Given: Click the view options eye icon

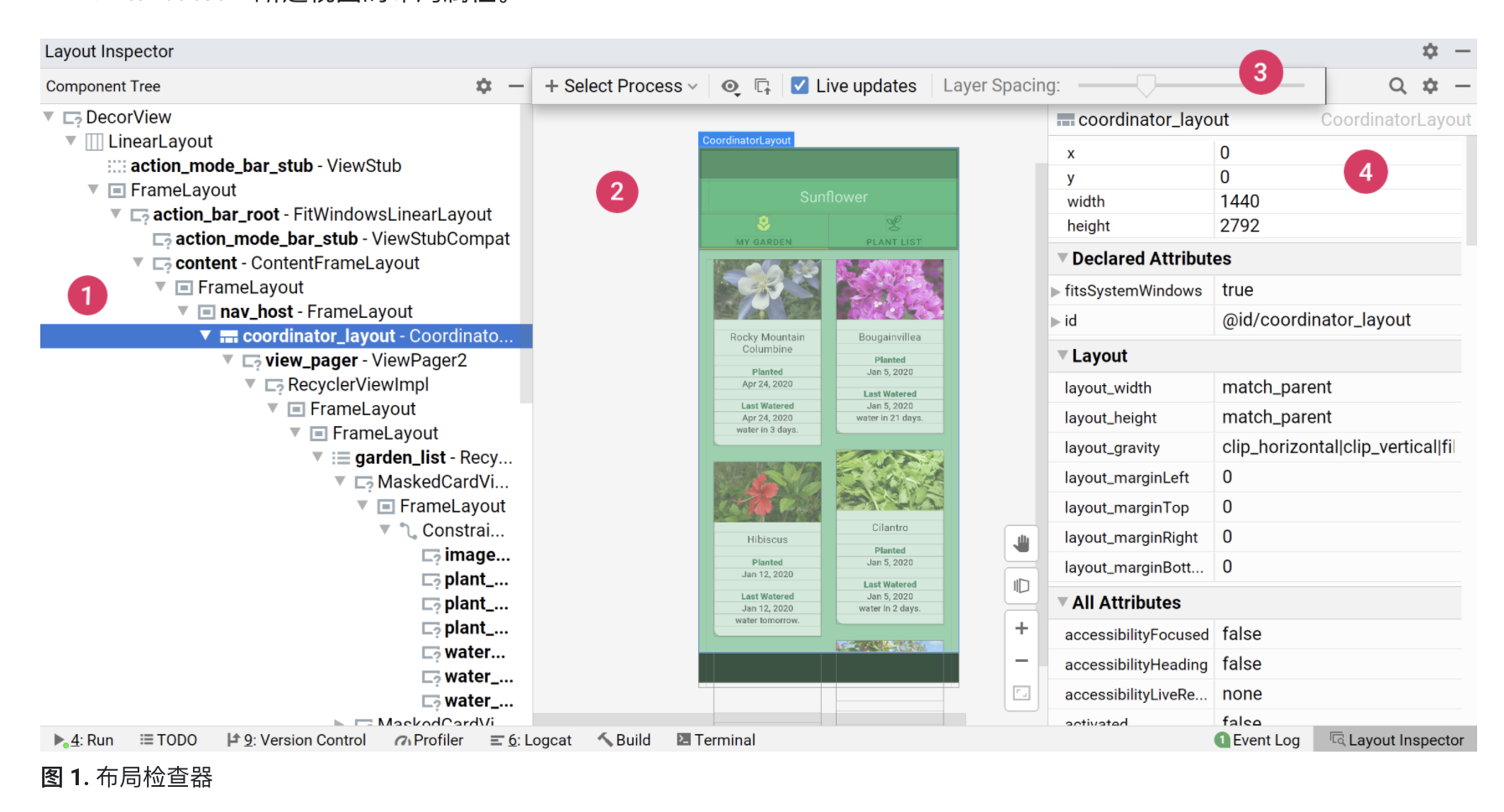Looking at the screenshot, I should coord(730,86).
